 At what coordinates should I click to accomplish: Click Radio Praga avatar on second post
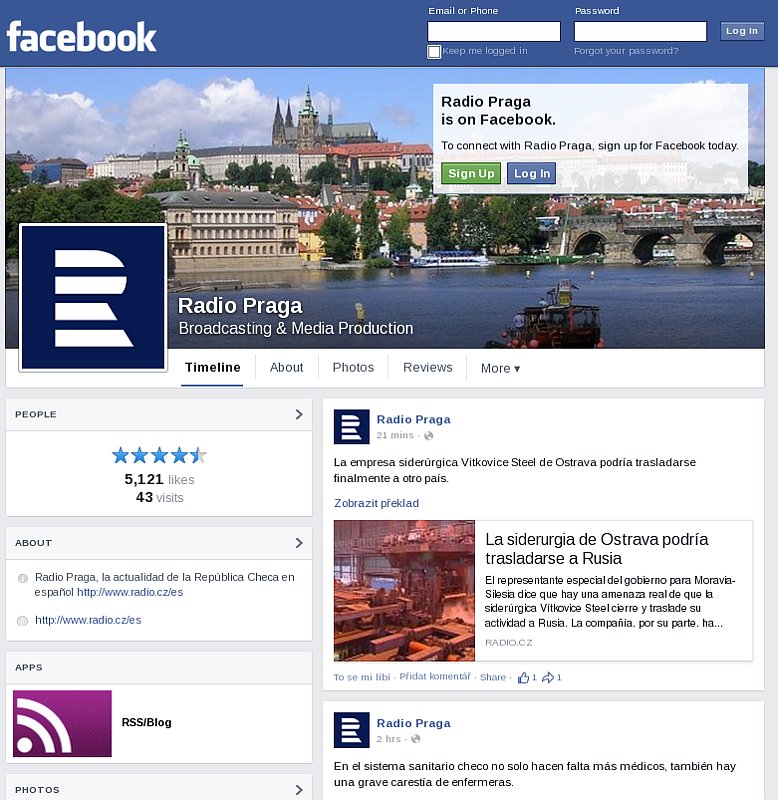point(351,730)
